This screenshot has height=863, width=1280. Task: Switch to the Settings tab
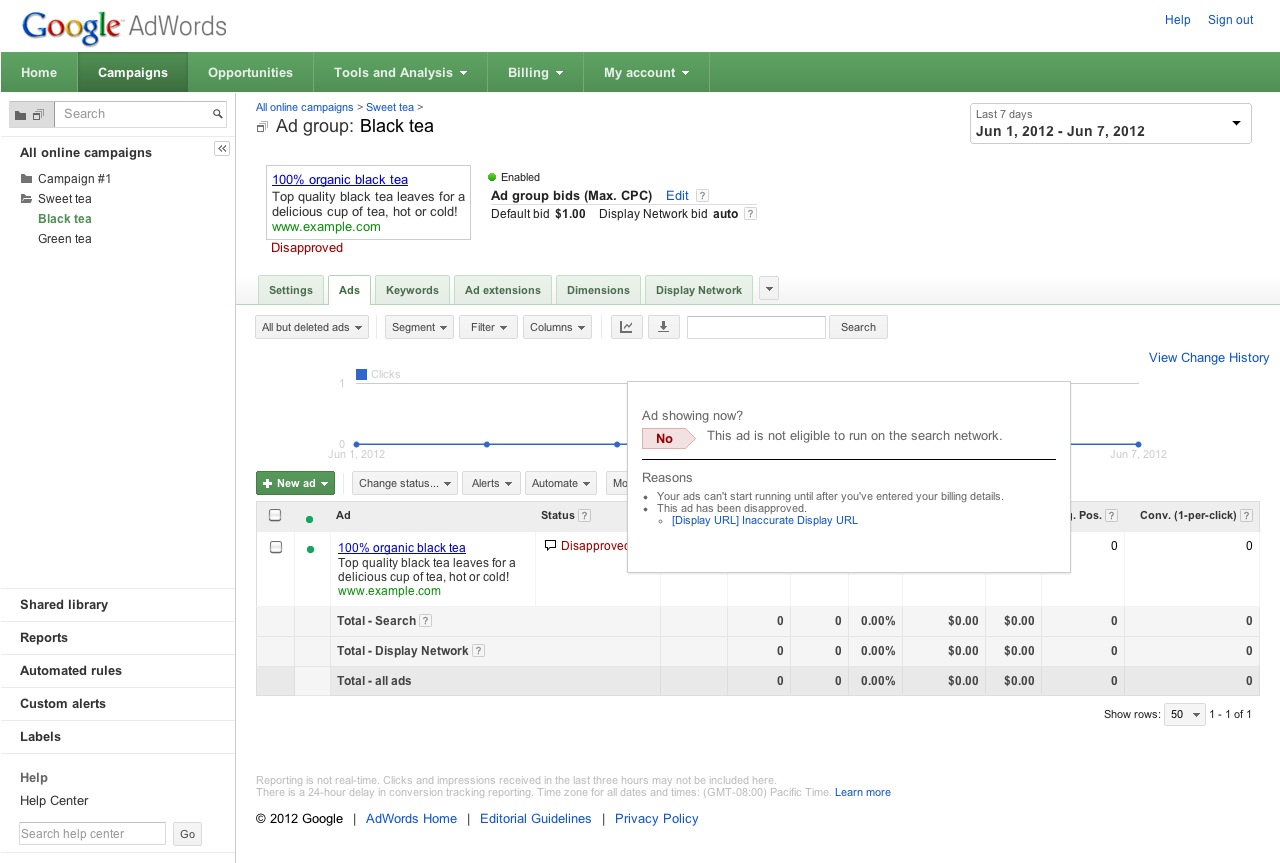tap(291, 290)
